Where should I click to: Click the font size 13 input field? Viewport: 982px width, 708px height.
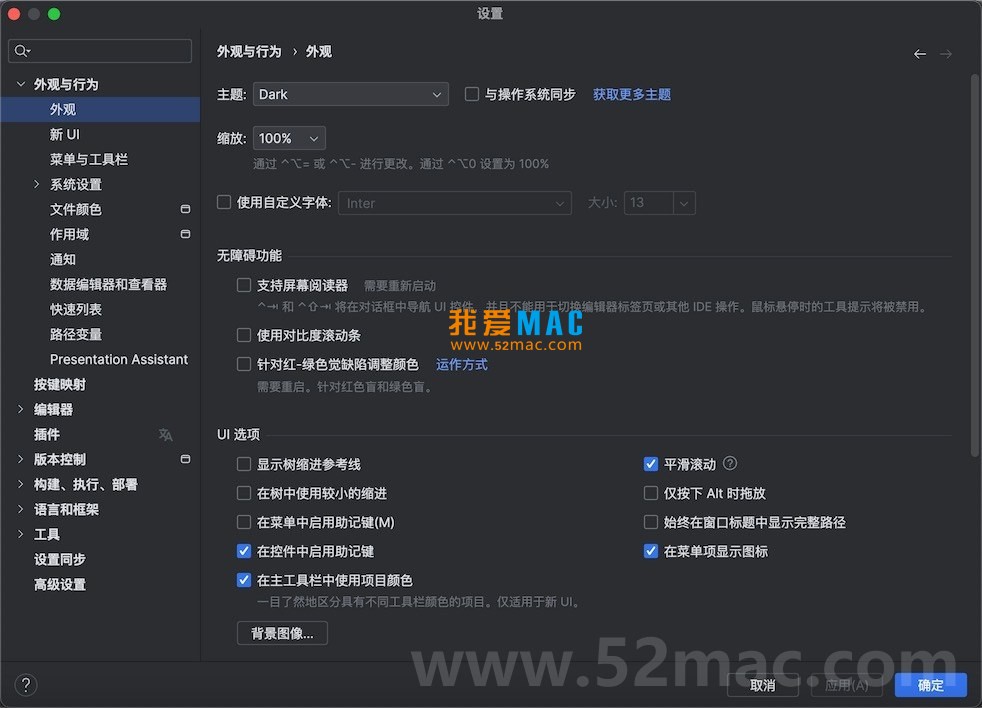(649, 203)
